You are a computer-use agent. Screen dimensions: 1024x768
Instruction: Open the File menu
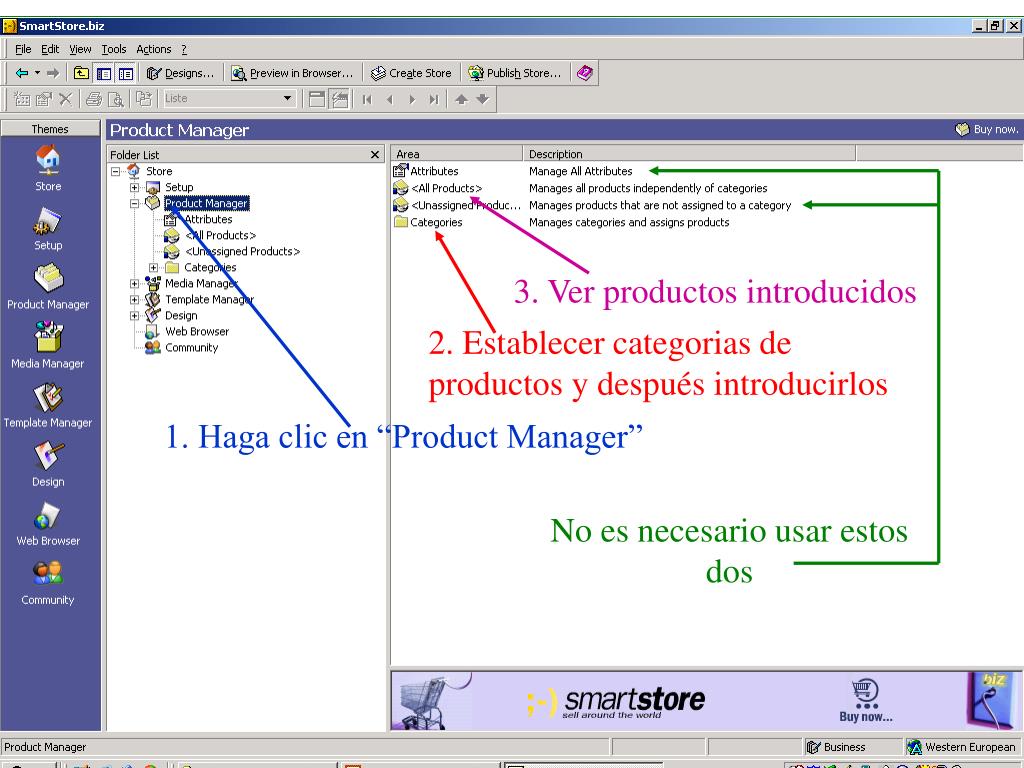(23, 49)
